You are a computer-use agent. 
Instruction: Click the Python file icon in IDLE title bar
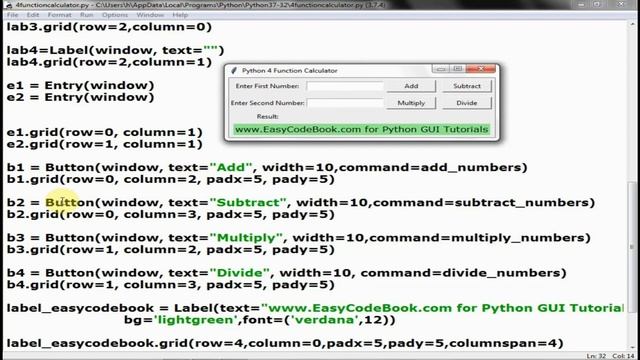tap(9, 5)
